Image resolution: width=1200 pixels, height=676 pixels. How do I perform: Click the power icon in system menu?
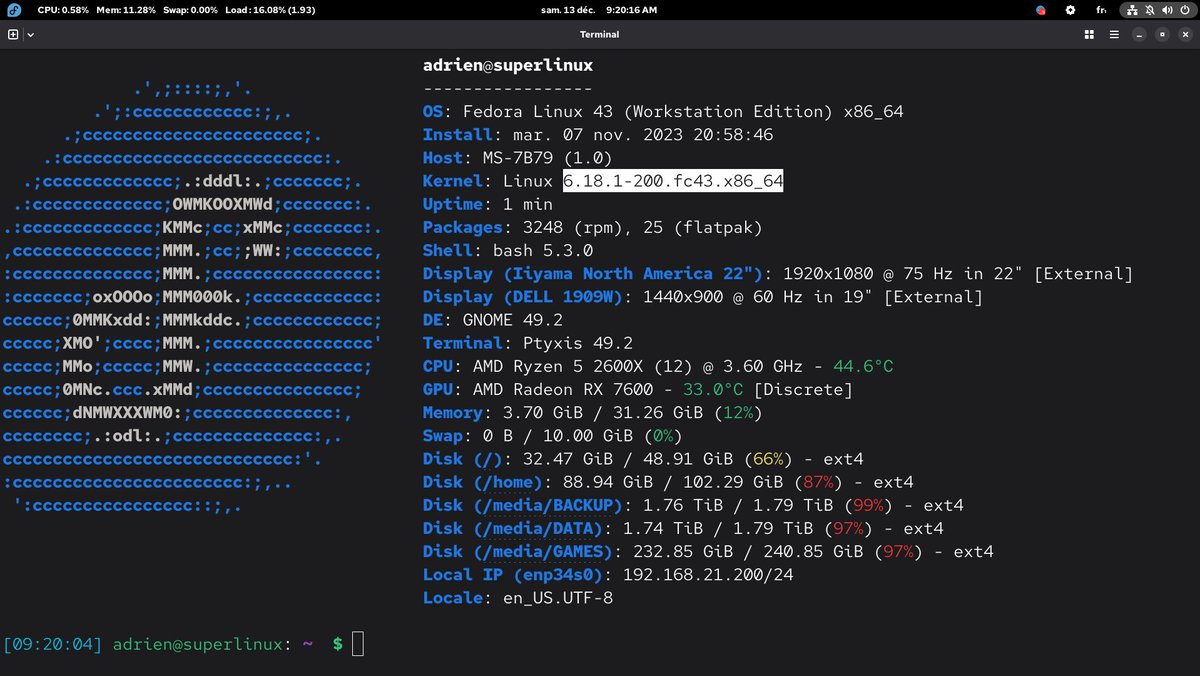tap(1184, 9)
